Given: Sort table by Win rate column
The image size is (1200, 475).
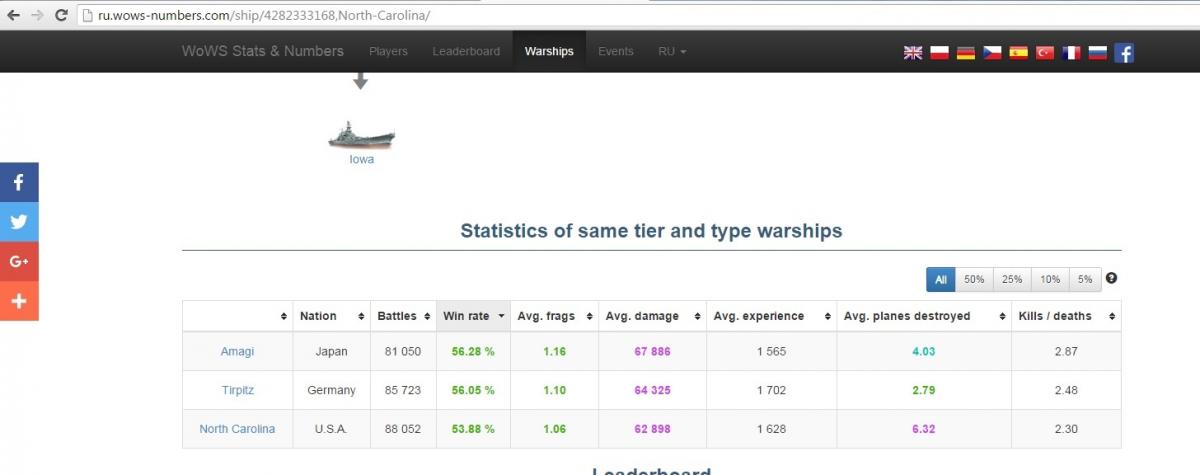Looking at the screenshot, I should click(x=473, y=316).
